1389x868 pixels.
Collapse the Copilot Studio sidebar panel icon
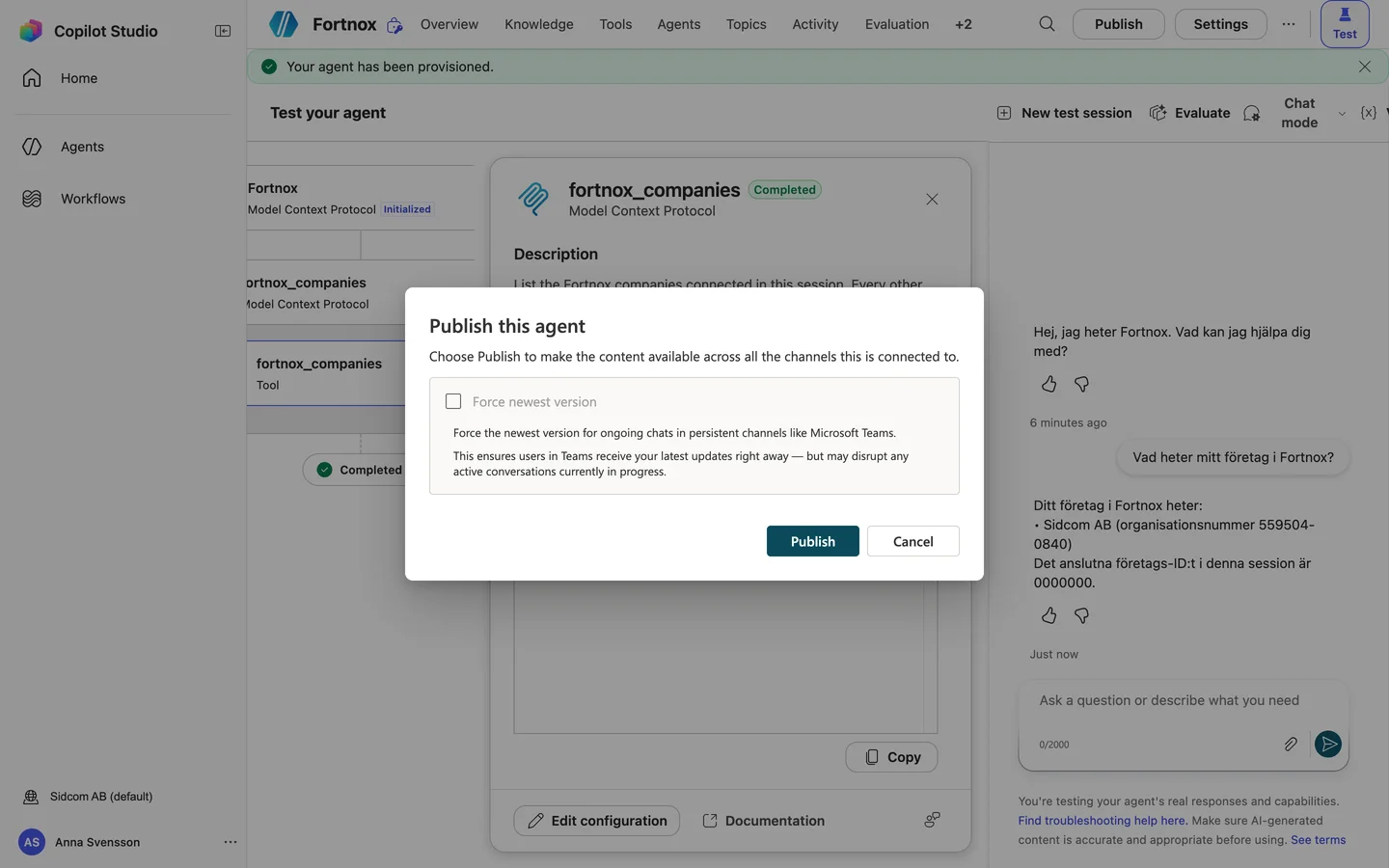[223, 31]
